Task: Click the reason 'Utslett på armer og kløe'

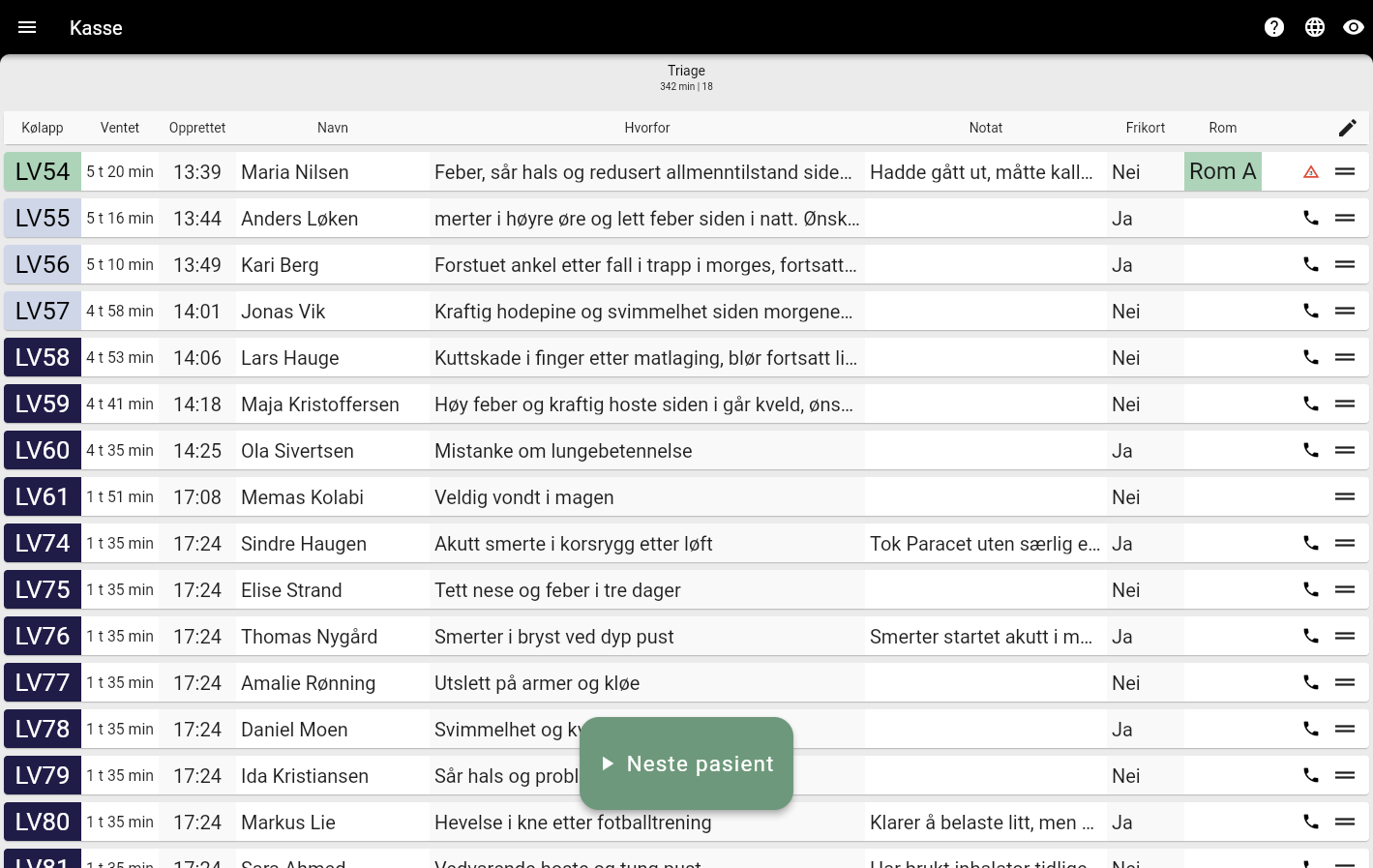Action: pyautogui.click(x=537, y=683)
